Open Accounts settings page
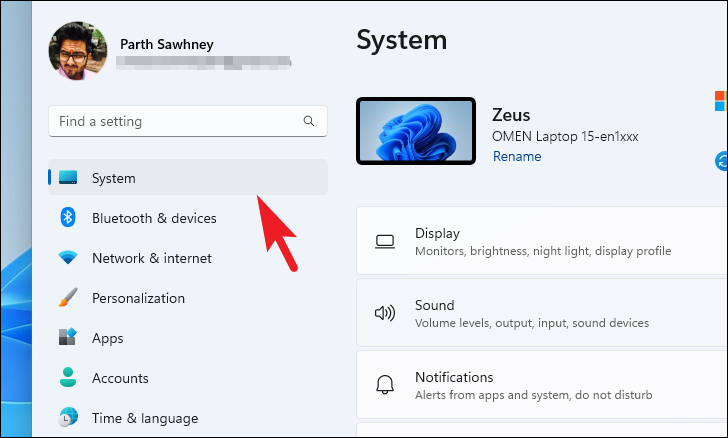728x438 pixels. (x=188, y=378)
